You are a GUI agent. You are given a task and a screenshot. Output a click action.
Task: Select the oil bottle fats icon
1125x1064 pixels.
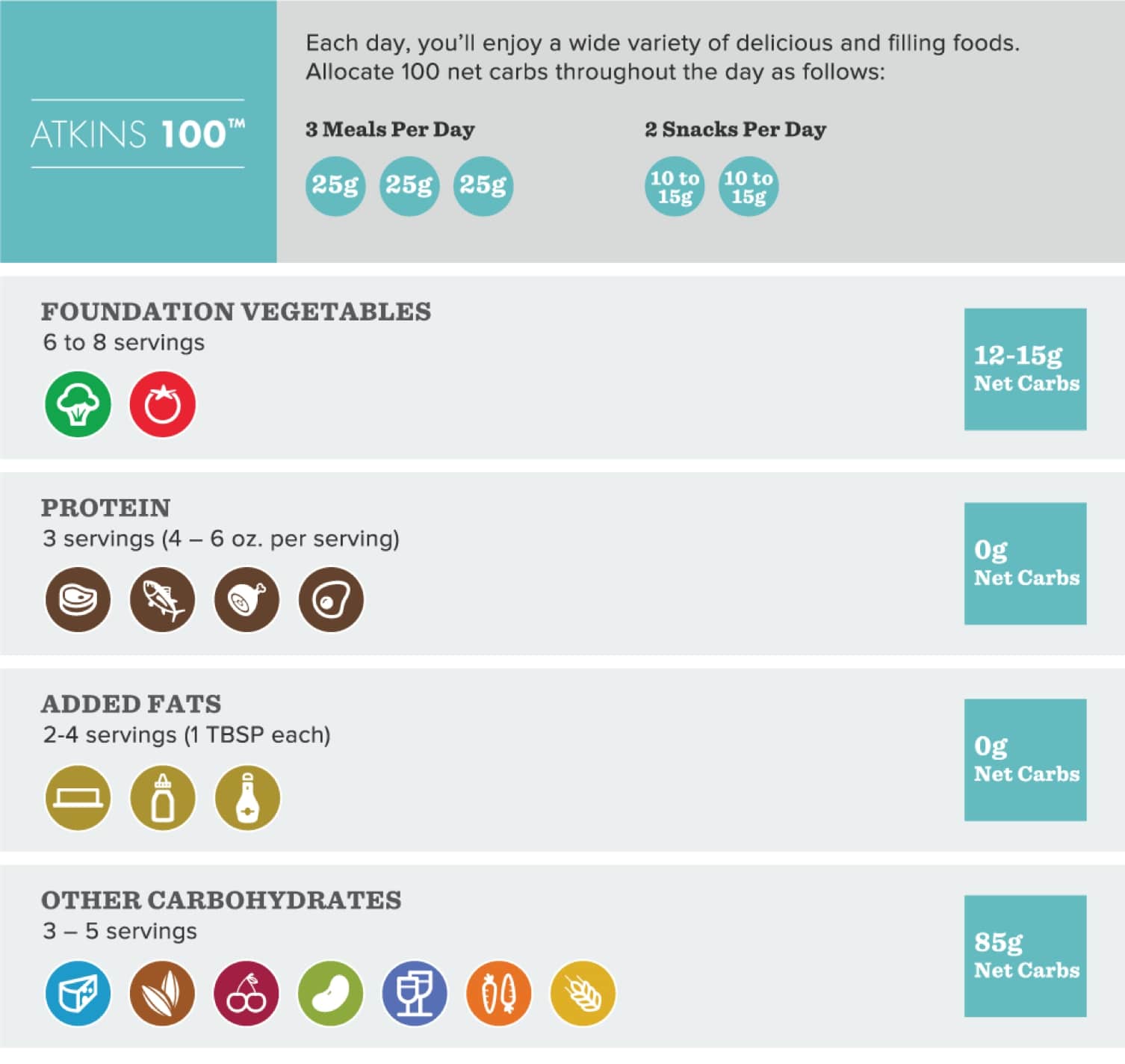[247, 798]
